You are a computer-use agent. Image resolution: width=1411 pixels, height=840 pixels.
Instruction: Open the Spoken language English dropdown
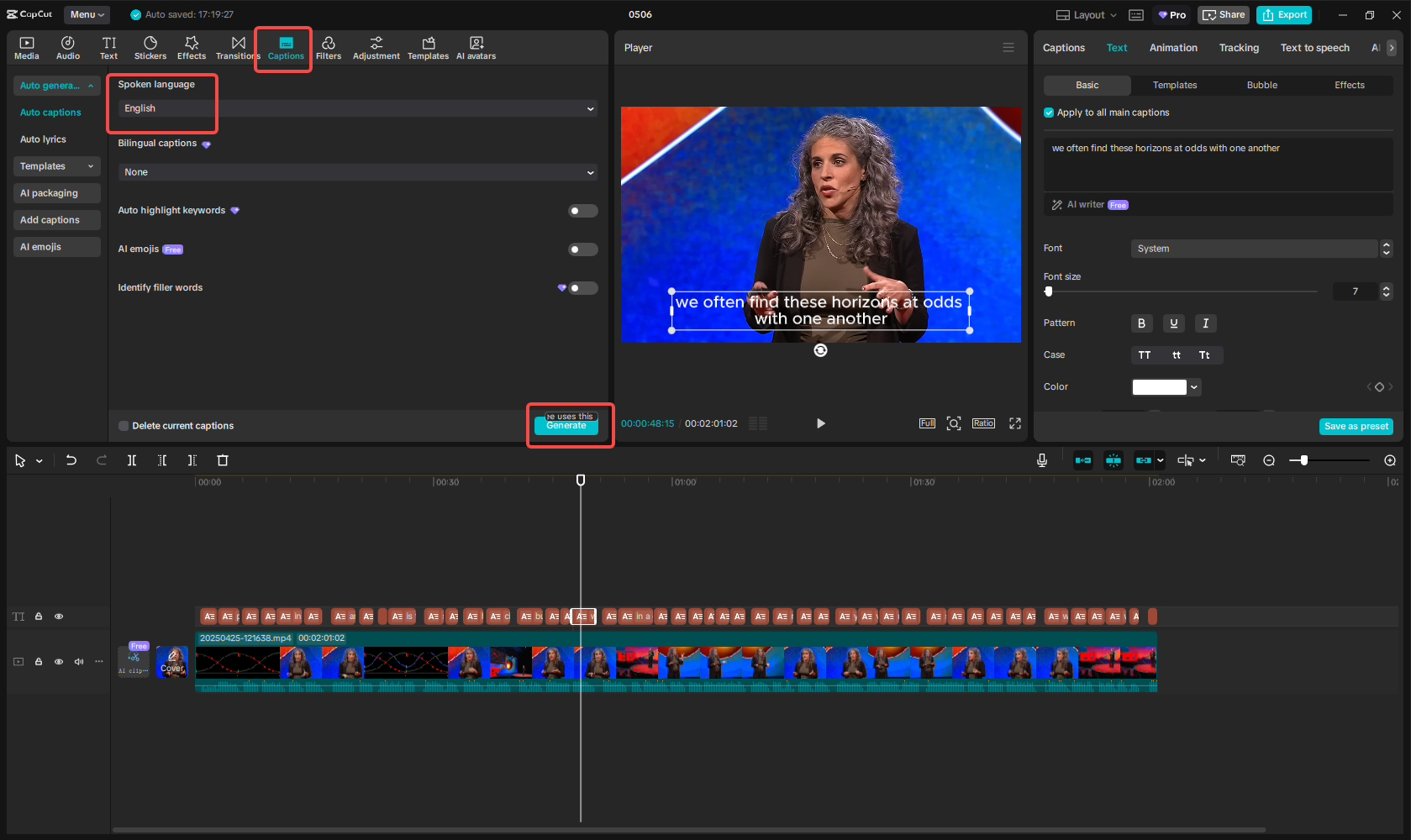pos(357,108)
